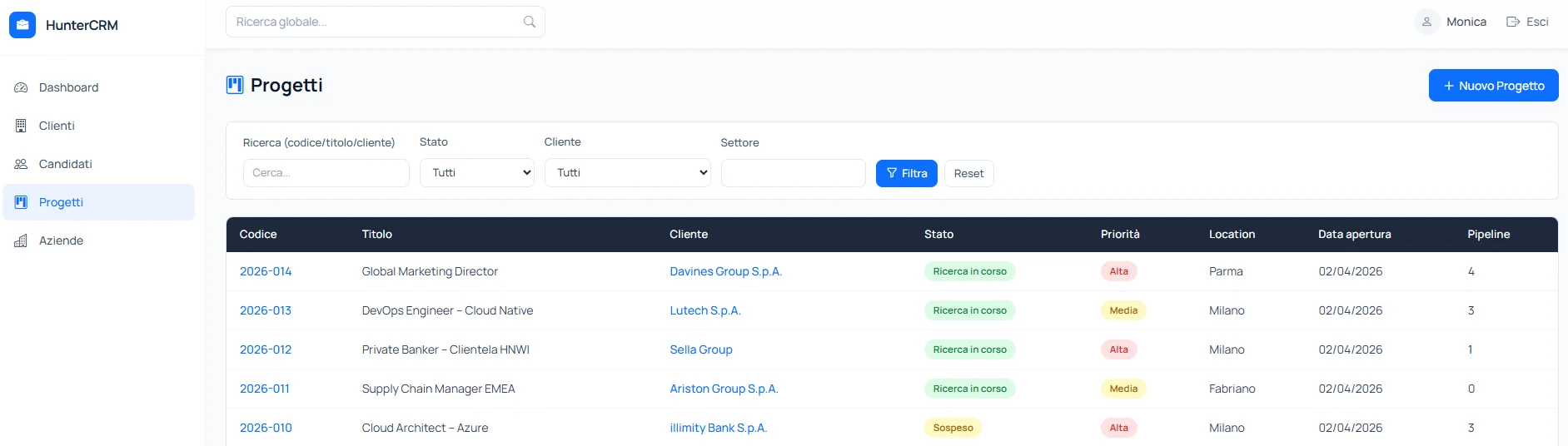Image resolution: width=1568 pixels, height=446 pixels.
Task: Click the Progetti kanban icon in sidebar
Action: coord(21,202)
